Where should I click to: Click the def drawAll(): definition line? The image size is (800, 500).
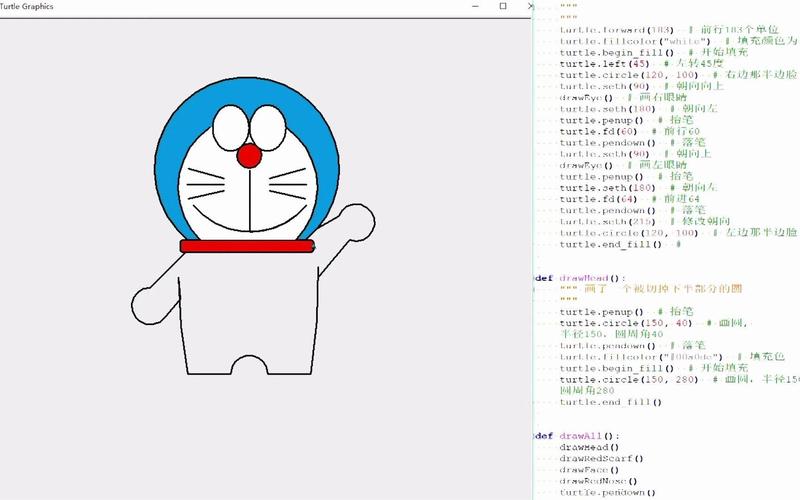pos(577,436)
